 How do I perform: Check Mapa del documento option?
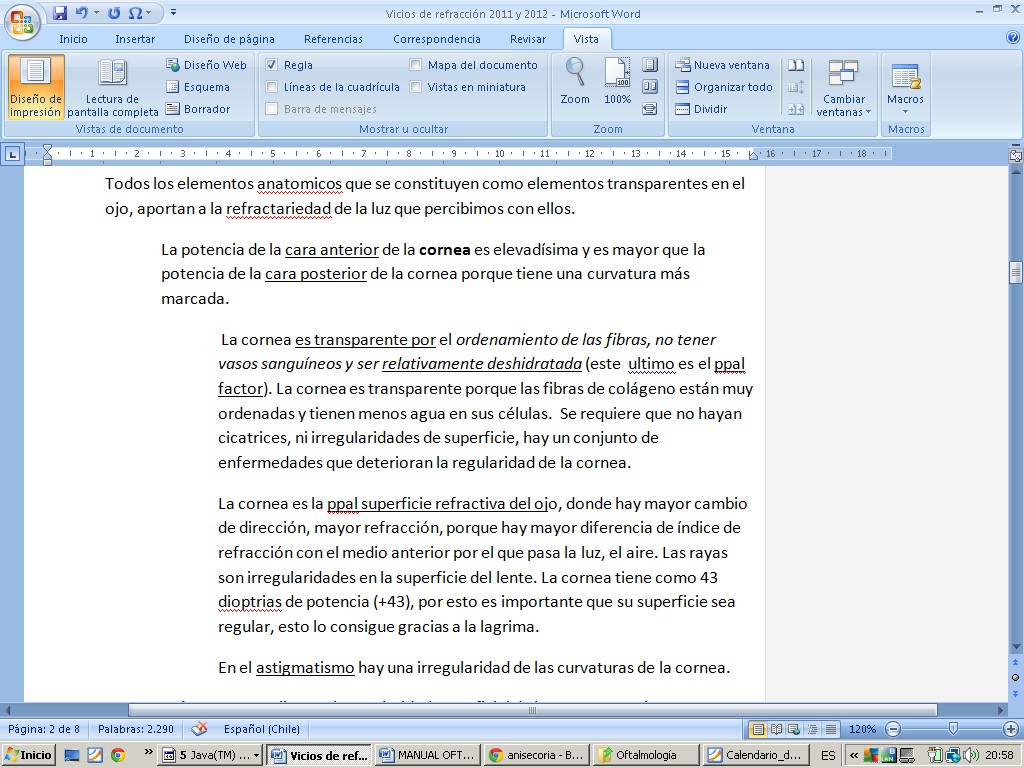click(x=416, y=65)
